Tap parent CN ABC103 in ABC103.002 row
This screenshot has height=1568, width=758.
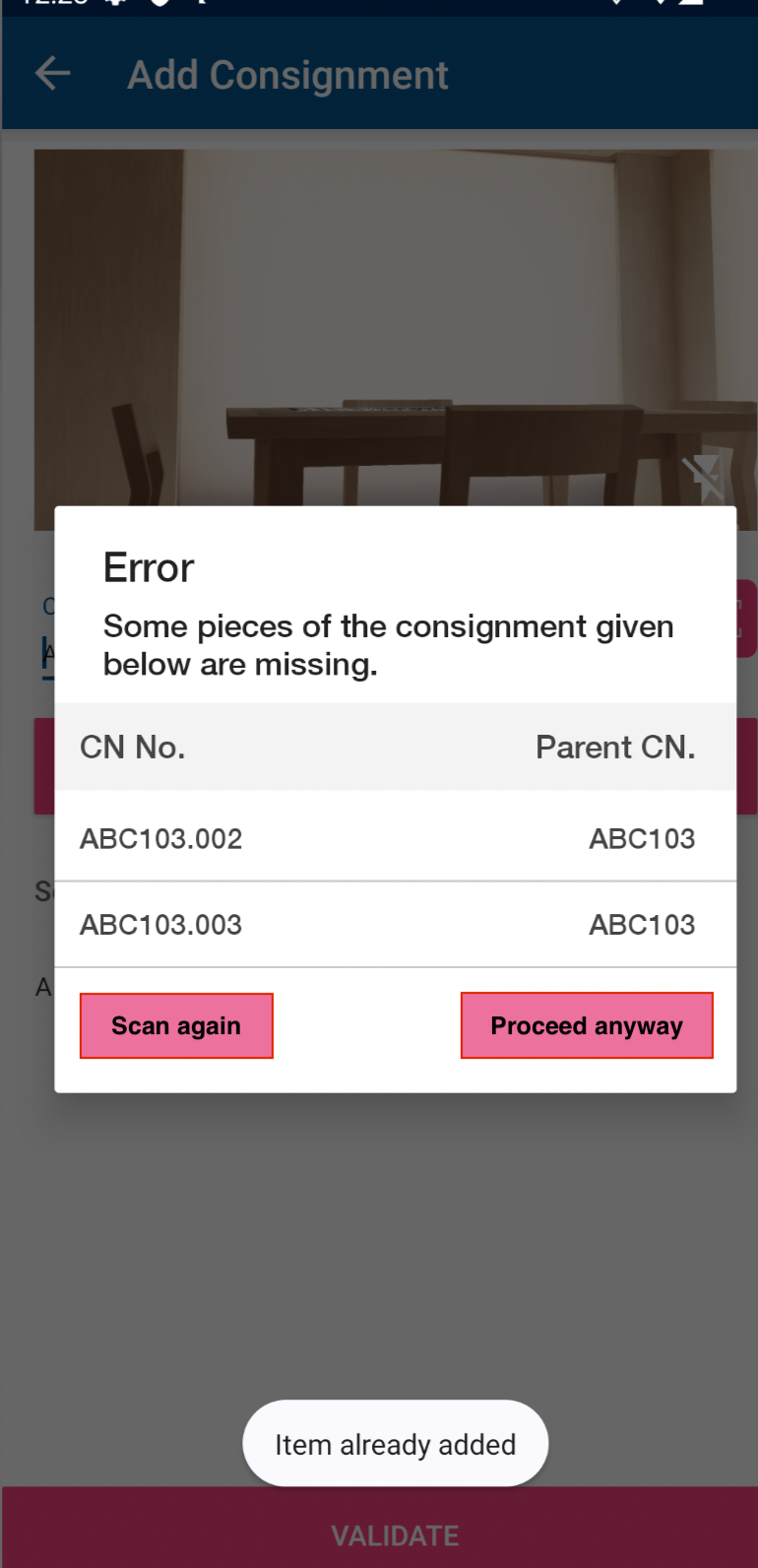642,839
